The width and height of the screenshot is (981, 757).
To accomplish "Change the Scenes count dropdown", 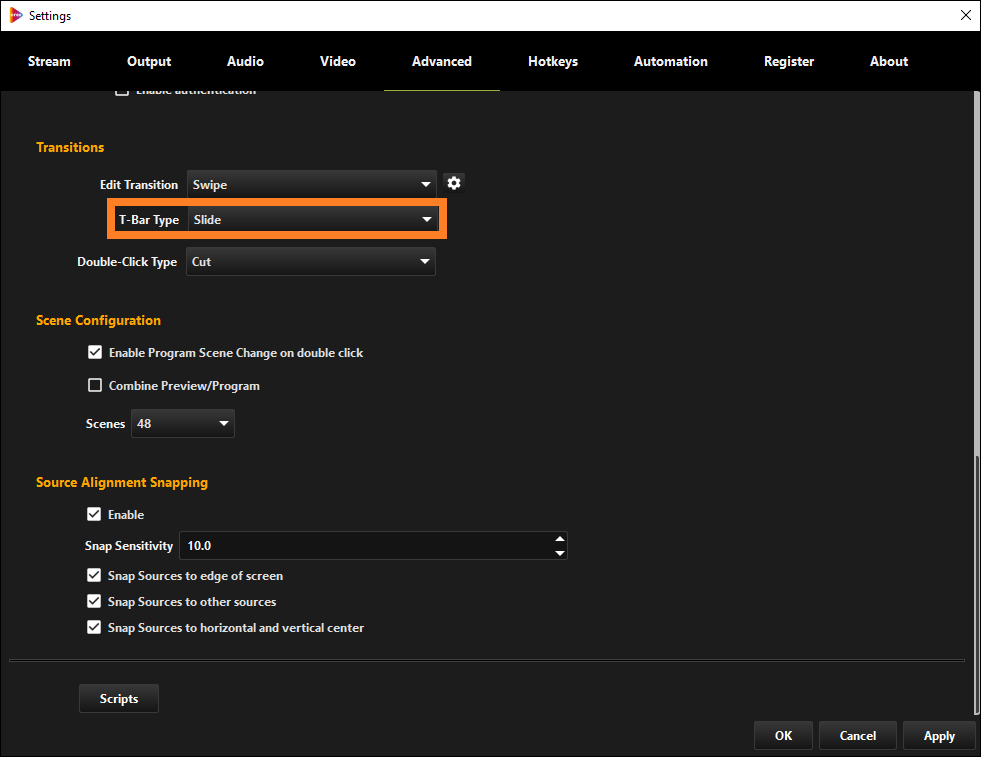I will tap(182, 424).
